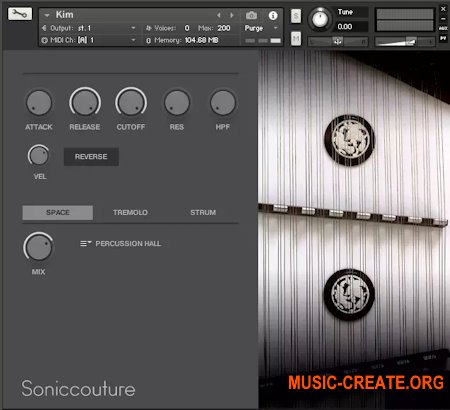The width and height of the screenshot is (450, 410).
Task: Adjust the volume slider
Action: tap(405, 42)
